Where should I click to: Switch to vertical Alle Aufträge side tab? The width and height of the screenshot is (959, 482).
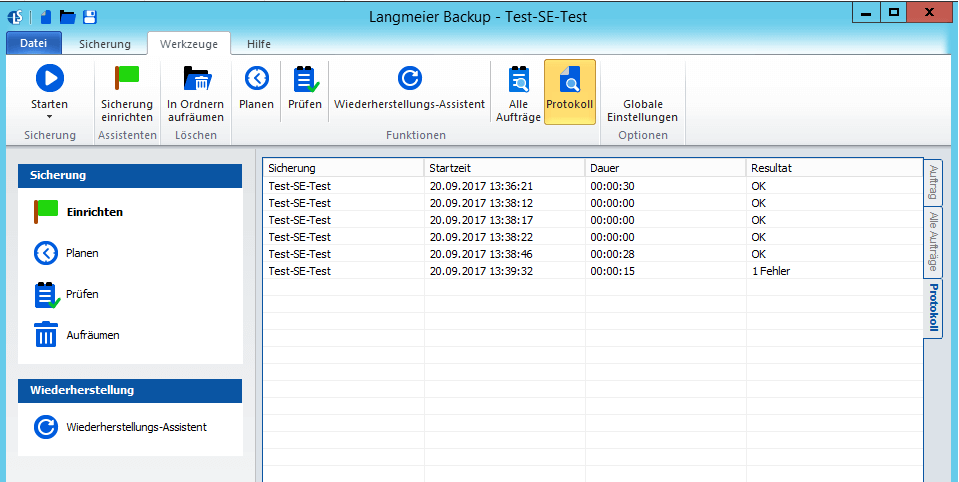click(x=933, y=242)
